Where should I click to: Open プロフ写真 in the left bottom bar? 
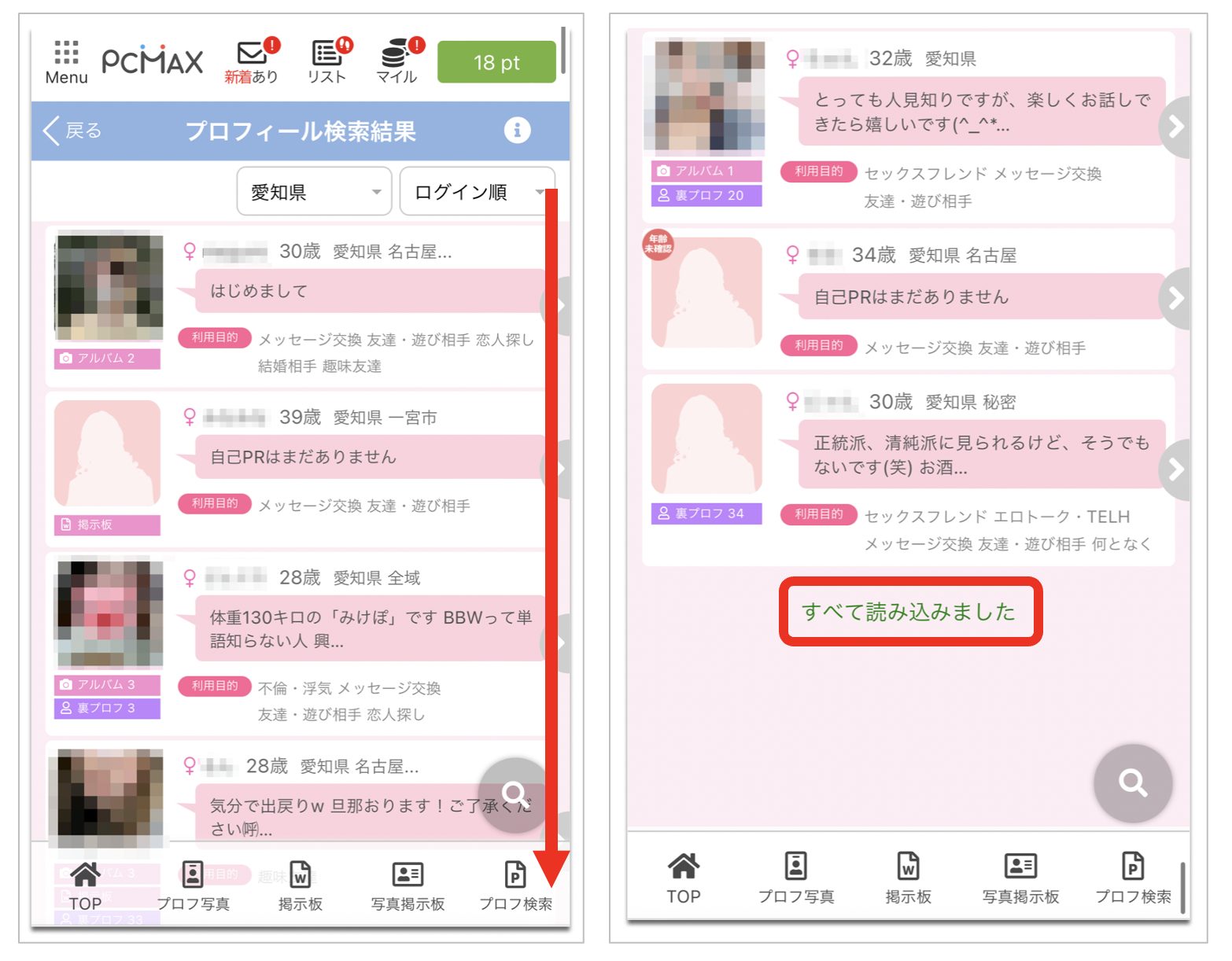[193, 886]
